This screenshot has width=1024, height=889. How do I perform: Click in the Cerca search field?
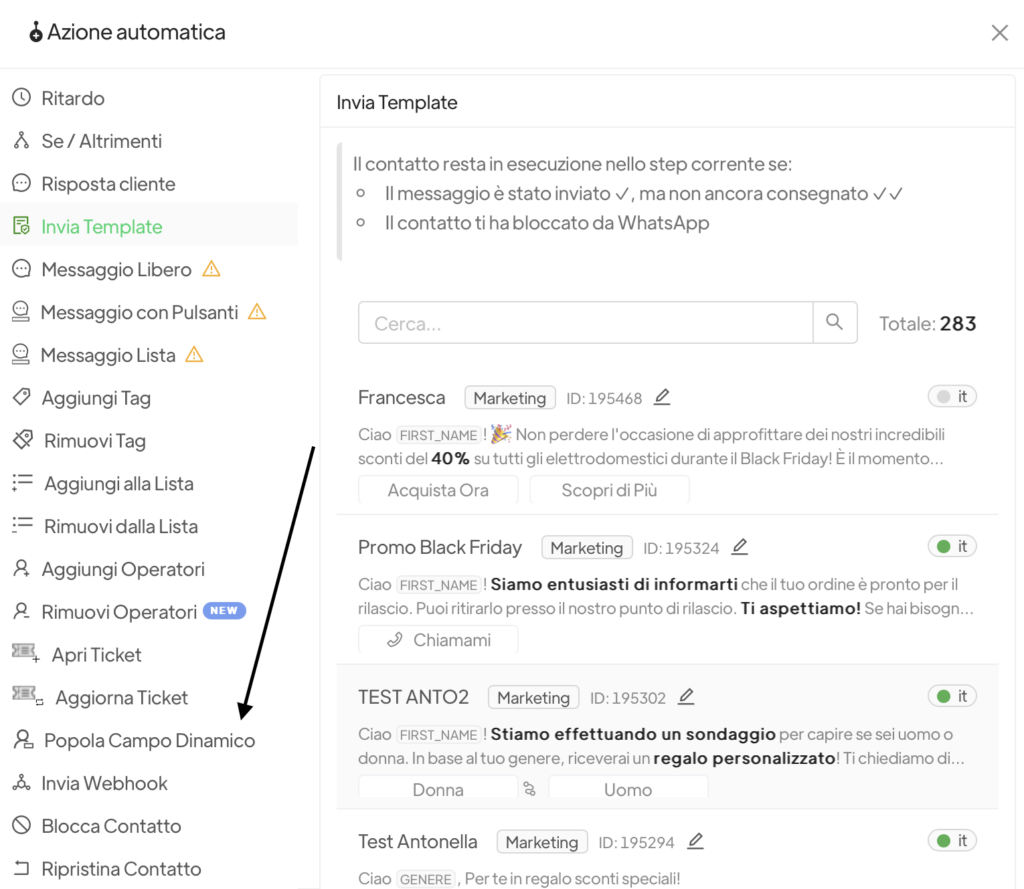[585, 323]
